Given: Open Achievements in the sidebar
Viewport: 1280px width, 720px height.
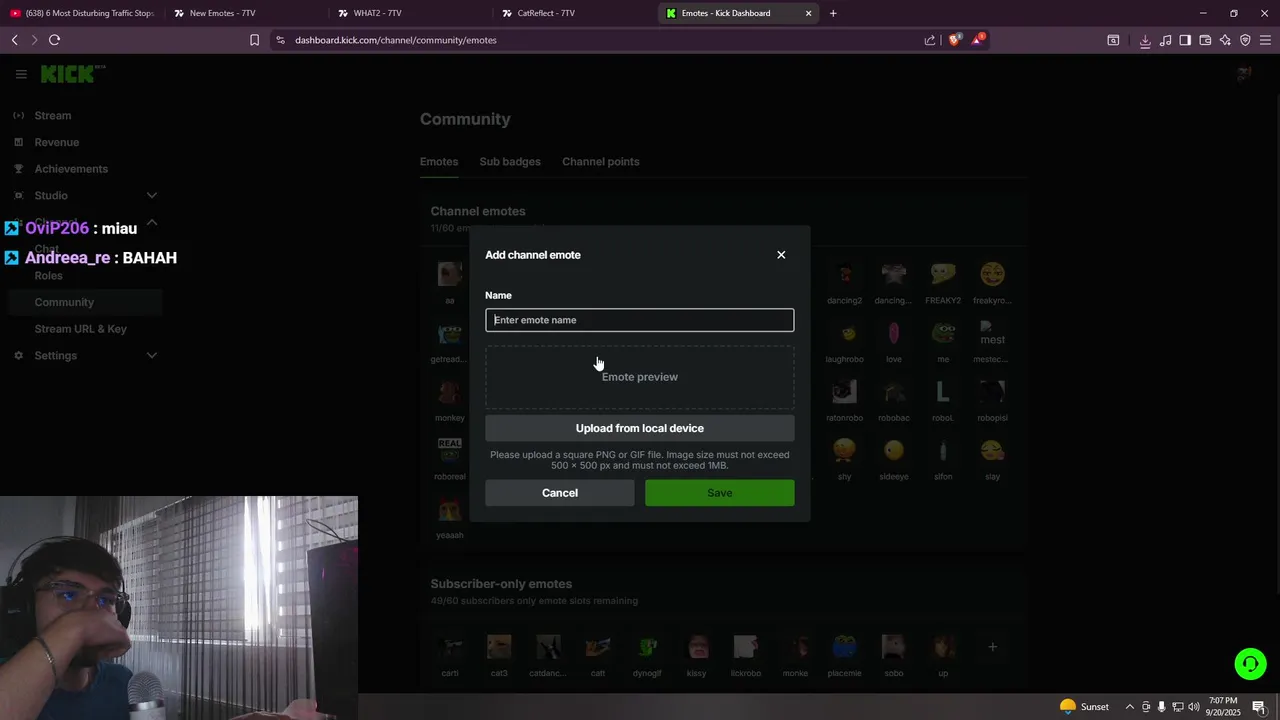Looking at the screenshot, I should tap(71, 169).
